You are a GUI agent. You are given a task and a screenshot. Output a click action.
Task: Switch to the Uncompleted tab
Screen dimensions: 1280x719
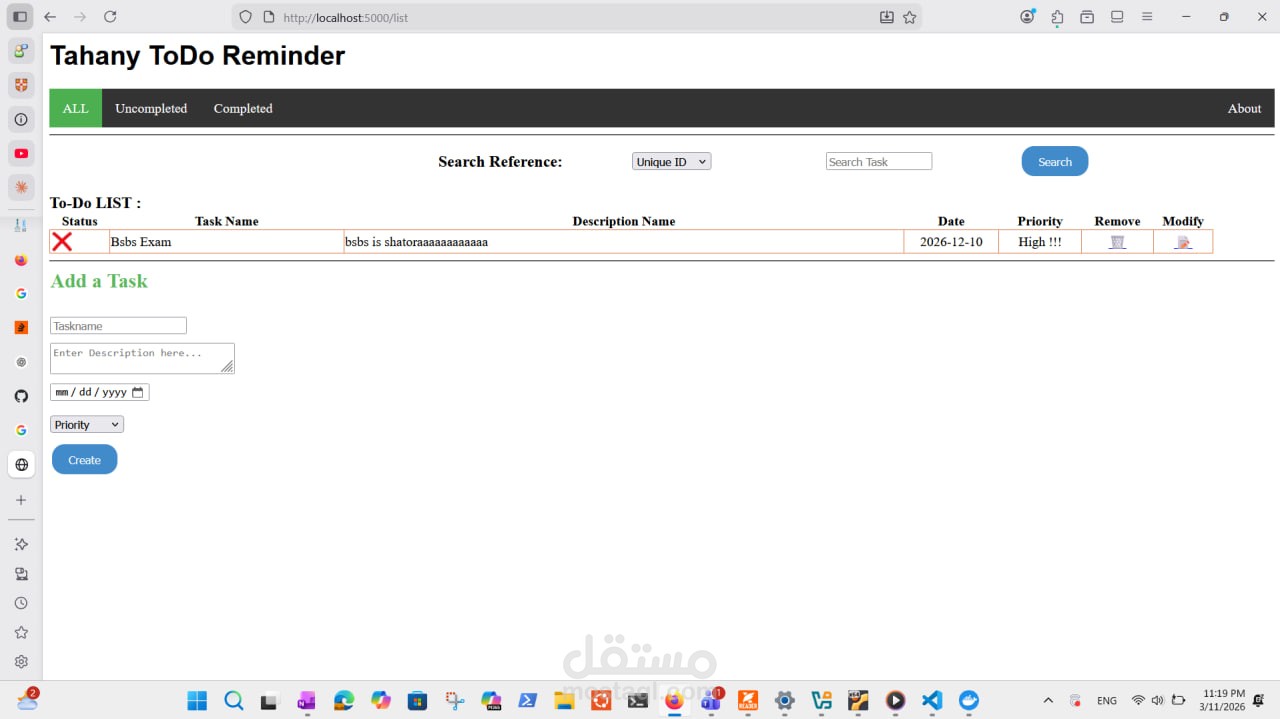[151, 108]
